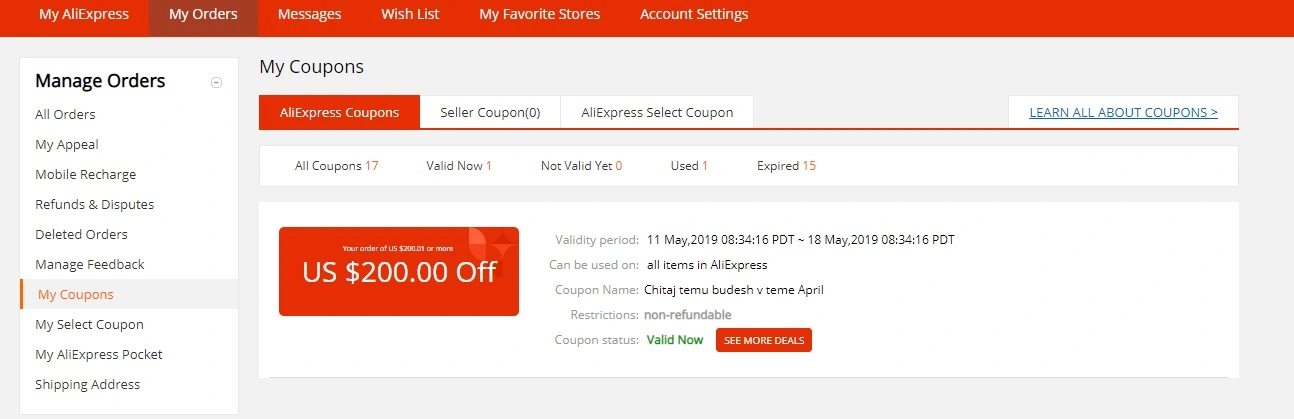
Task: Select the AliExpress Select Coupon tab
Action: [657, 113]
